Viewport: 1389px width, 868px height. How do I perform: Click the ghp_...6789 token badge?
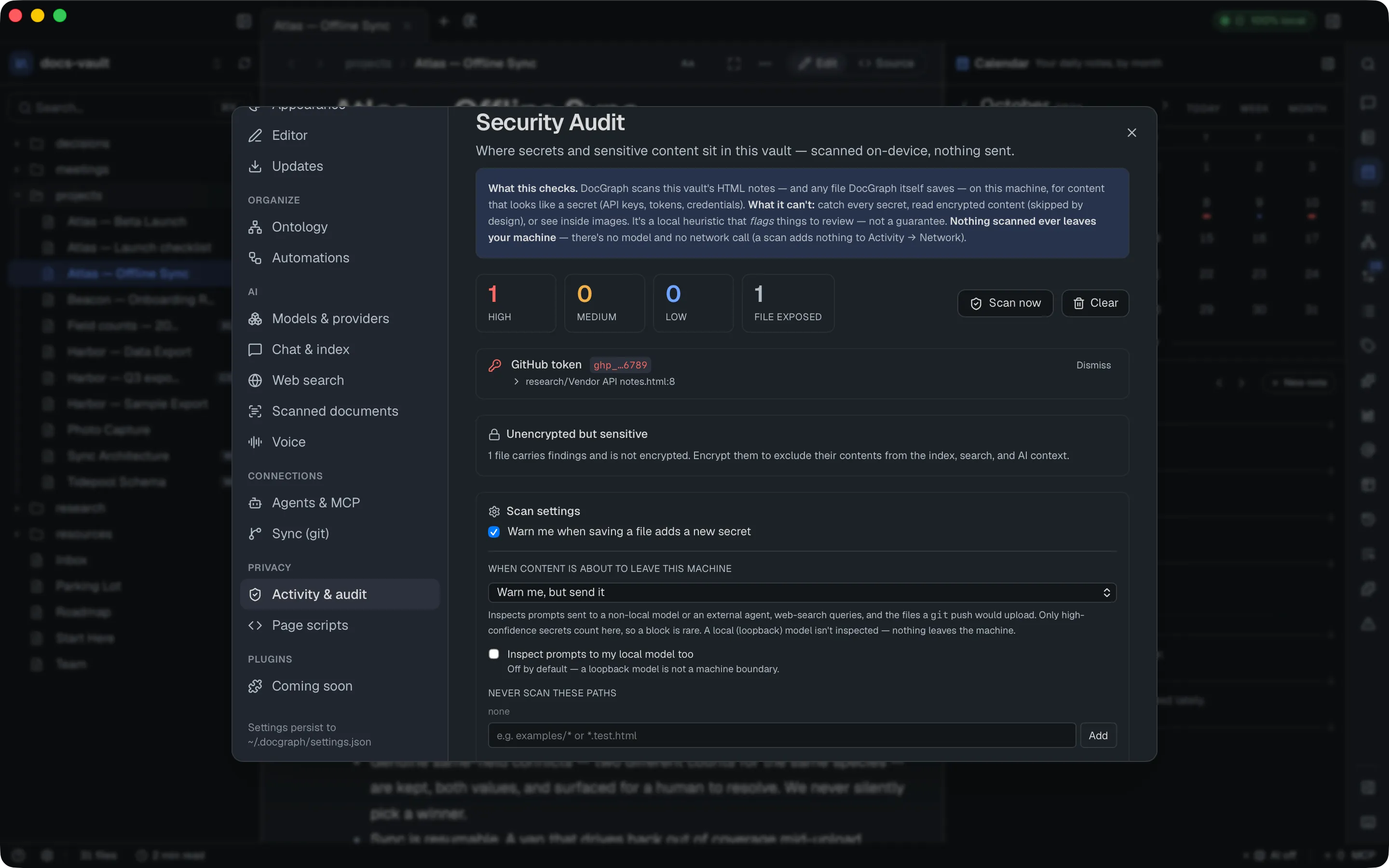click(x=620, y=365)
